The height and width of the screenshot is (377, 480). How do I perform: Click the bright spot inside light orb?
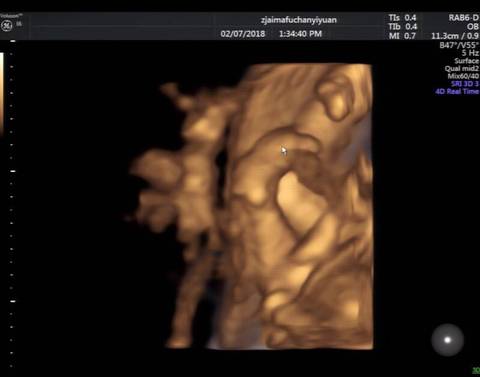pyautogui.click(x=448, y=340)
